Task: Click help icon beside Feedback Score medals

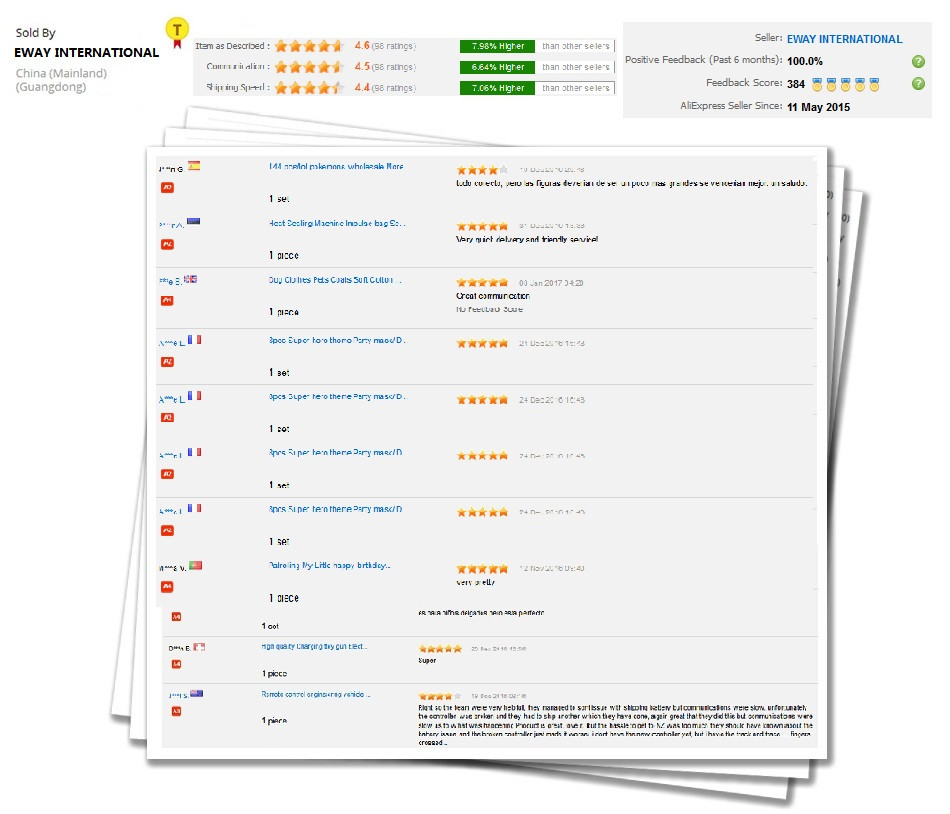Action: [x=918, y=84]
